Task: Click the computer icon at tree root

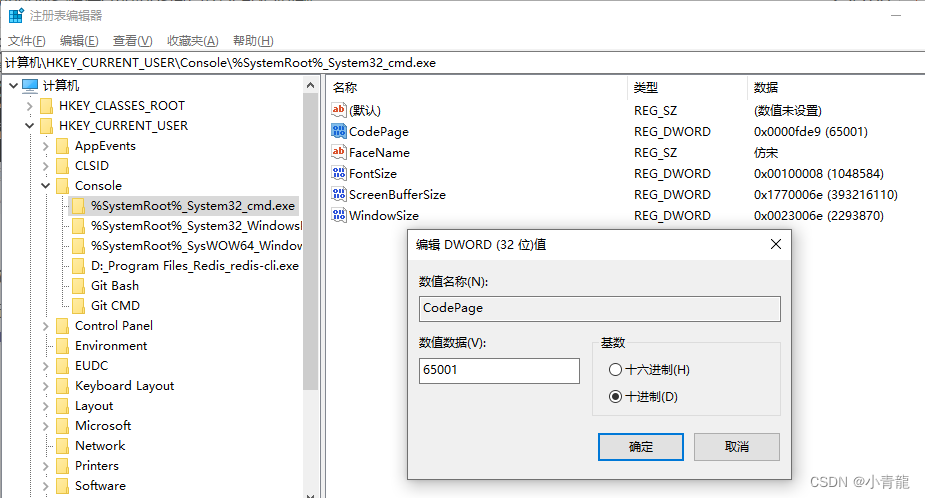Action: [30, 86]
